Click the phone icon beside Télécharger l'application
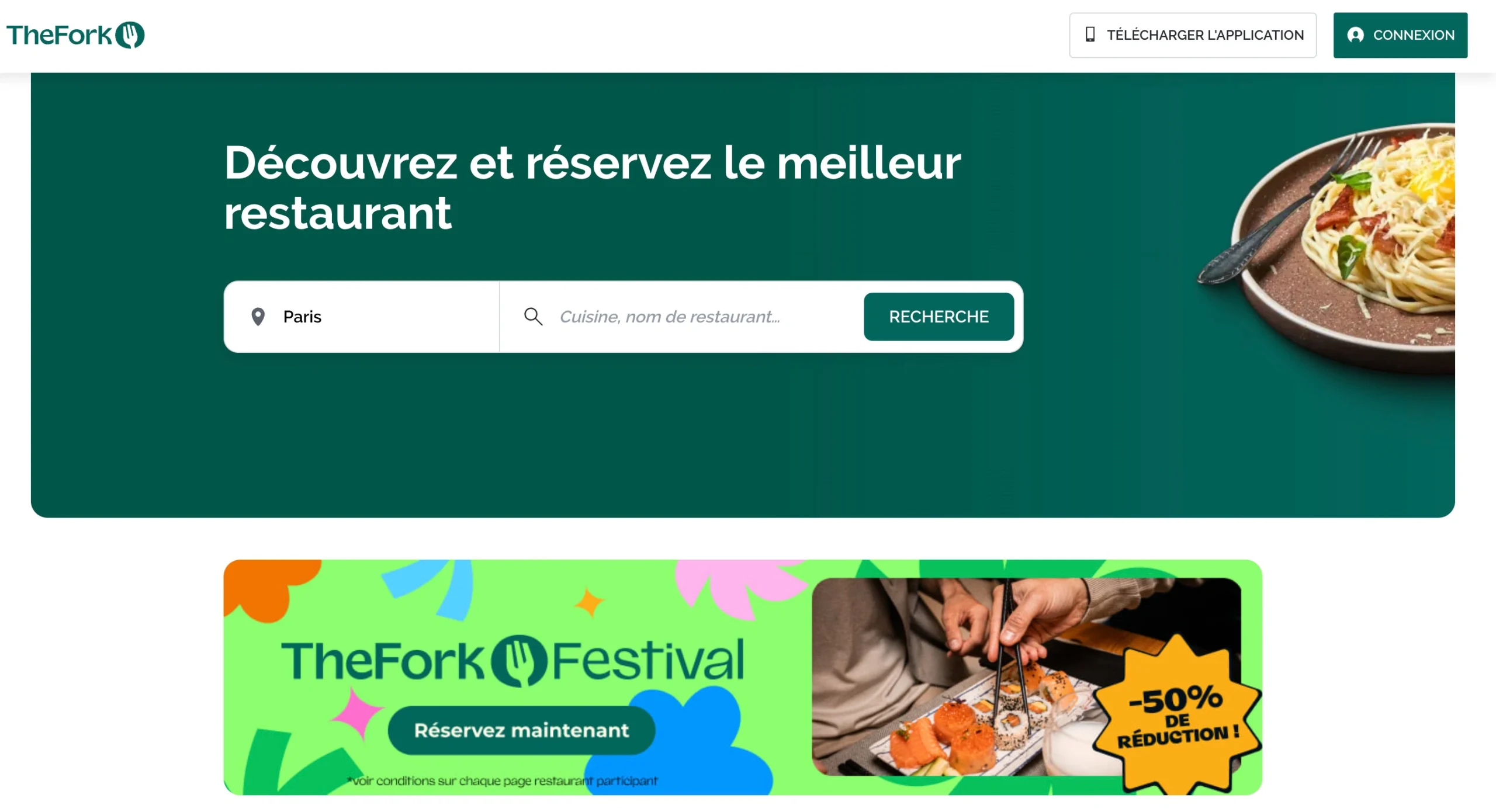Viewport: 1496px width, 812px height. [1090, 34]
